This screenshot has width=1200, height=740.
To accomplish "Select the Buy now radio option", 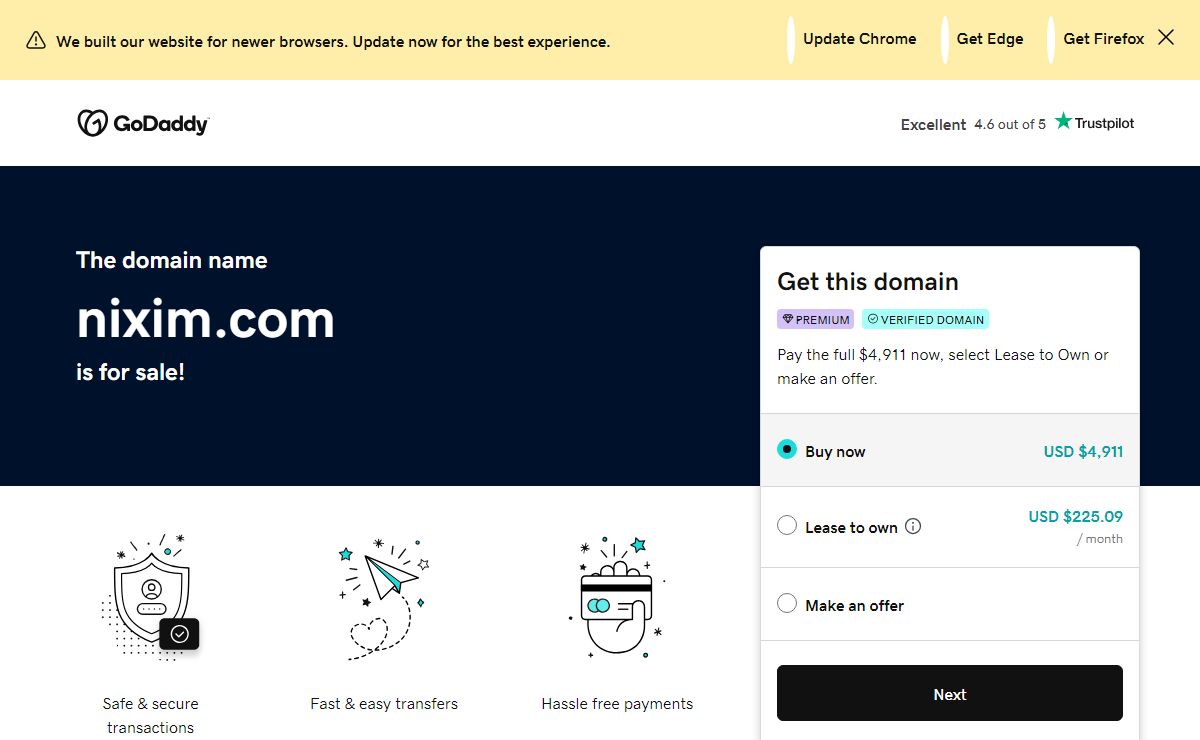I will [787, 450].
